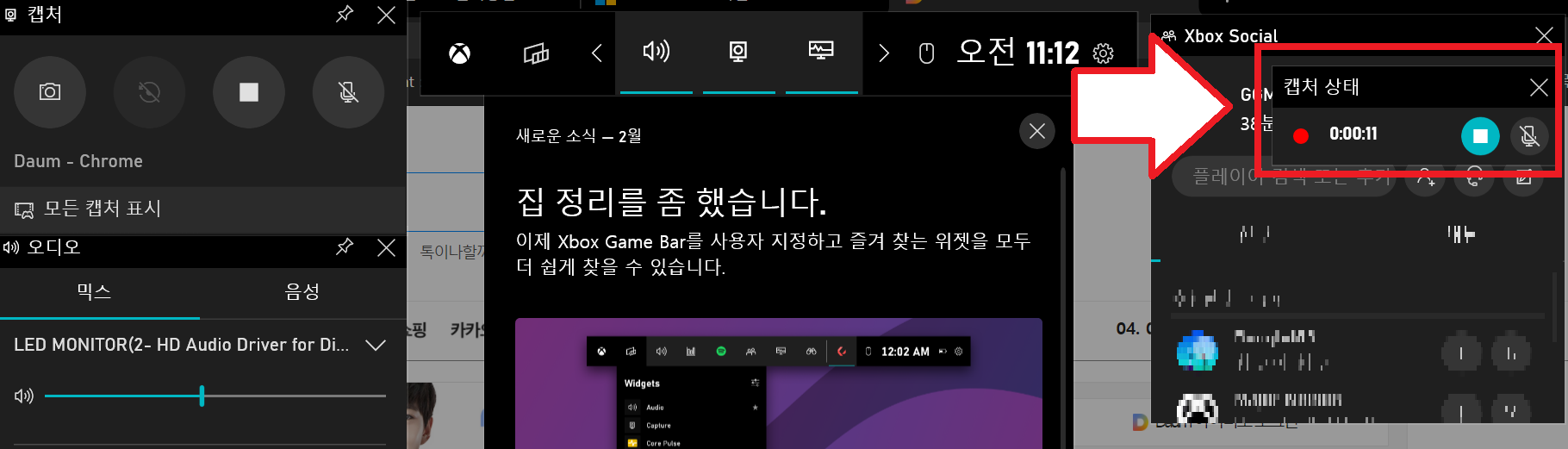Screen dimensions: 1568x449
Task: Select the blue avatar friend in Xbox Social
Action: click(x=1198, y=352)
